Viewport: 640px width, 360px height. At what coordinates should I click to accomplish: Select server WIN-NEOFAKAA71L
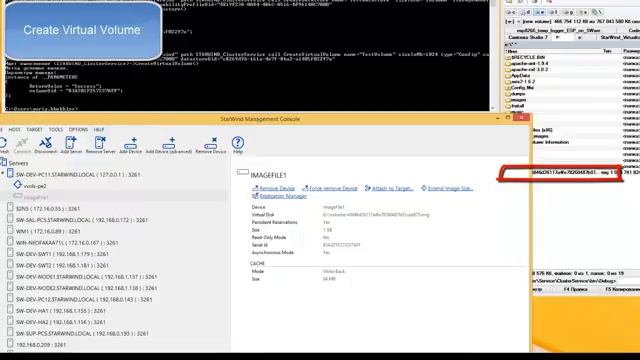coord(67,243)
